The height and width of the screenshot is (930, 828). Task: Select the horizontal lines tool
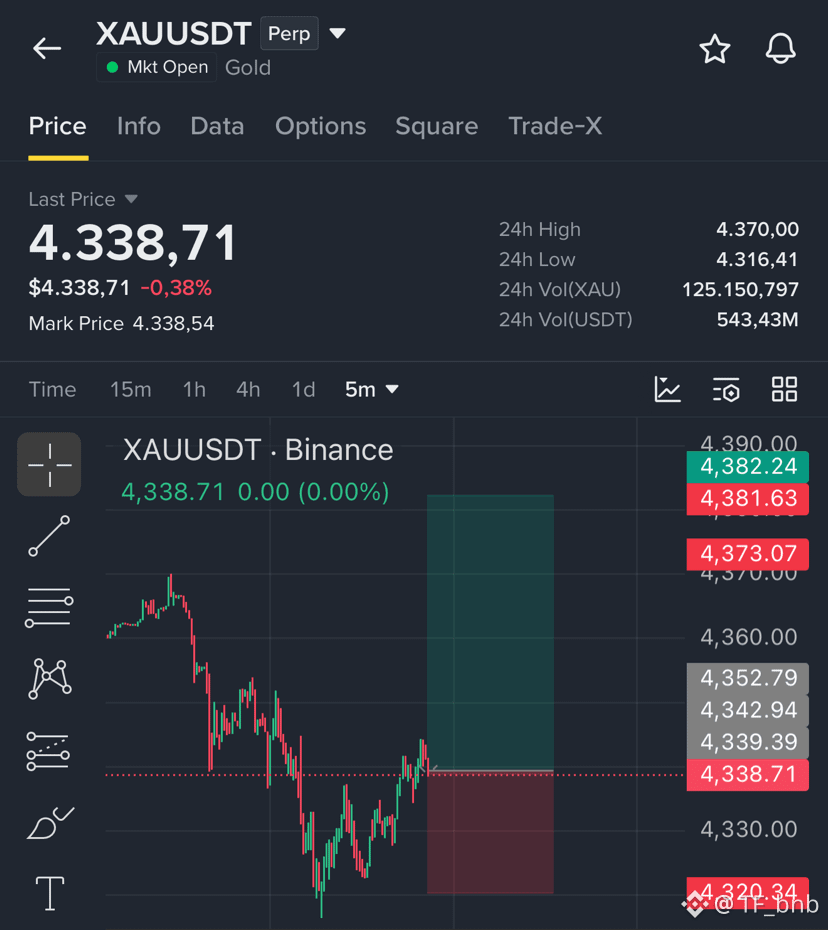tap(49, 607)
